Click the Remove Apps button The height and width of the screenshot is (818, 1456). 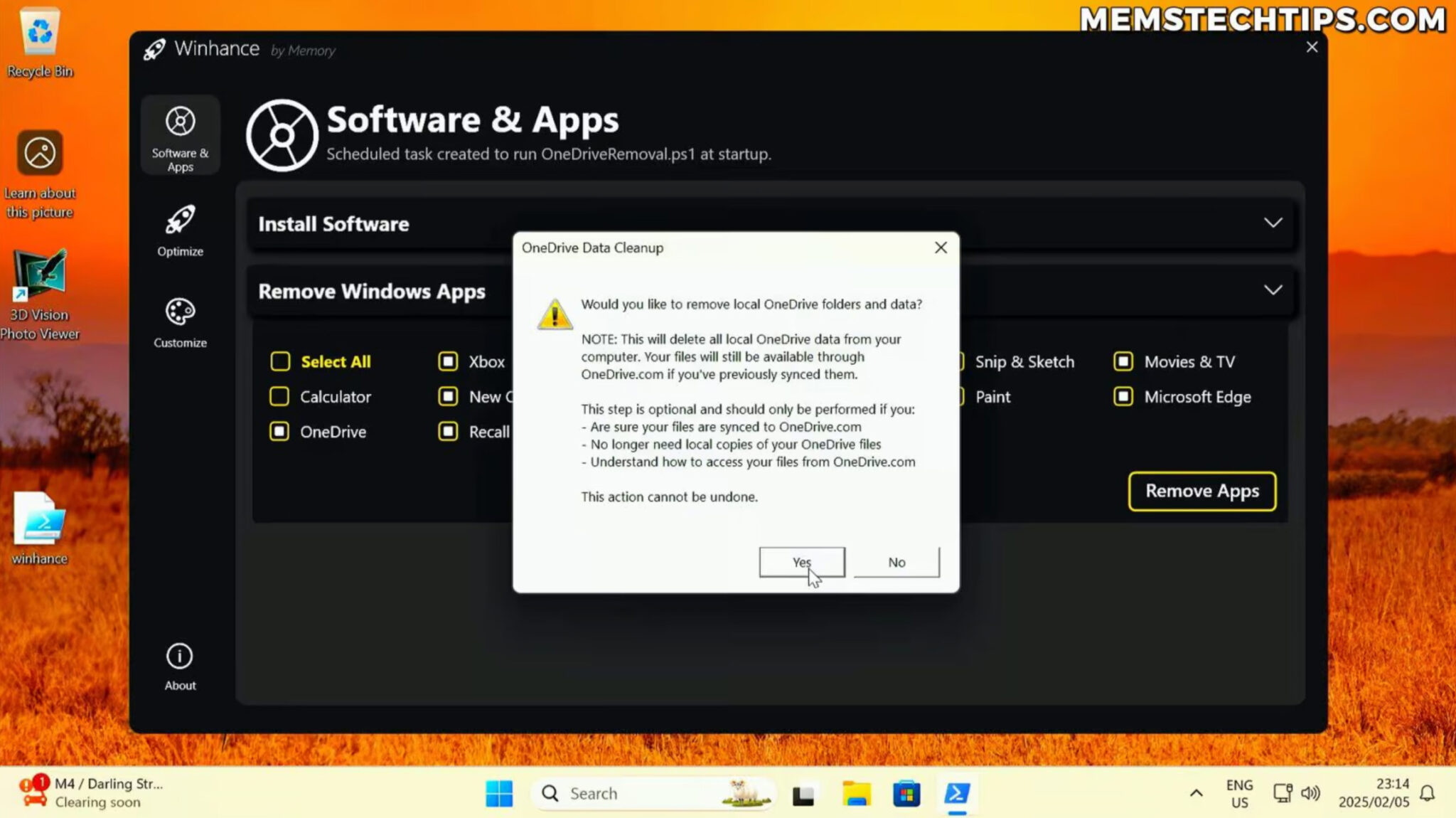(x=1201, y=491)
